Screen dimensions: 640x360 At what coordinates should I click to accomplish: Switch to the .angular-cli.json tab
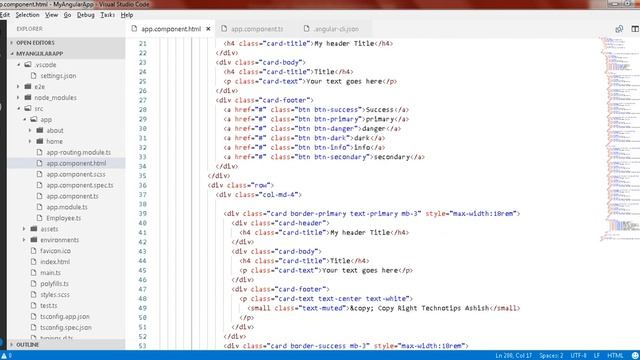(336, 29)
